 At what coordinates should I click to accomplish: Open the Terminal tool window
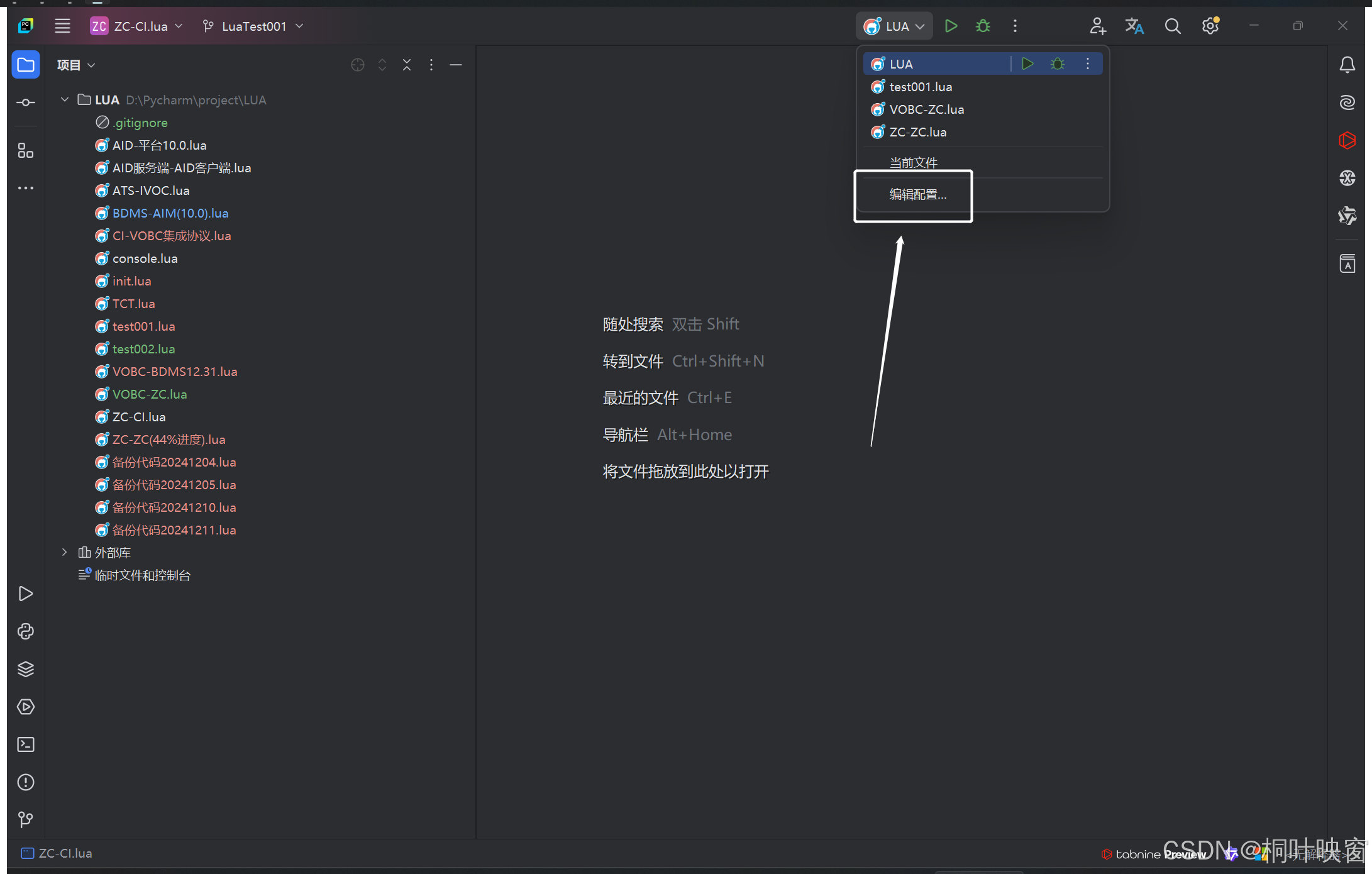[26, 744]
